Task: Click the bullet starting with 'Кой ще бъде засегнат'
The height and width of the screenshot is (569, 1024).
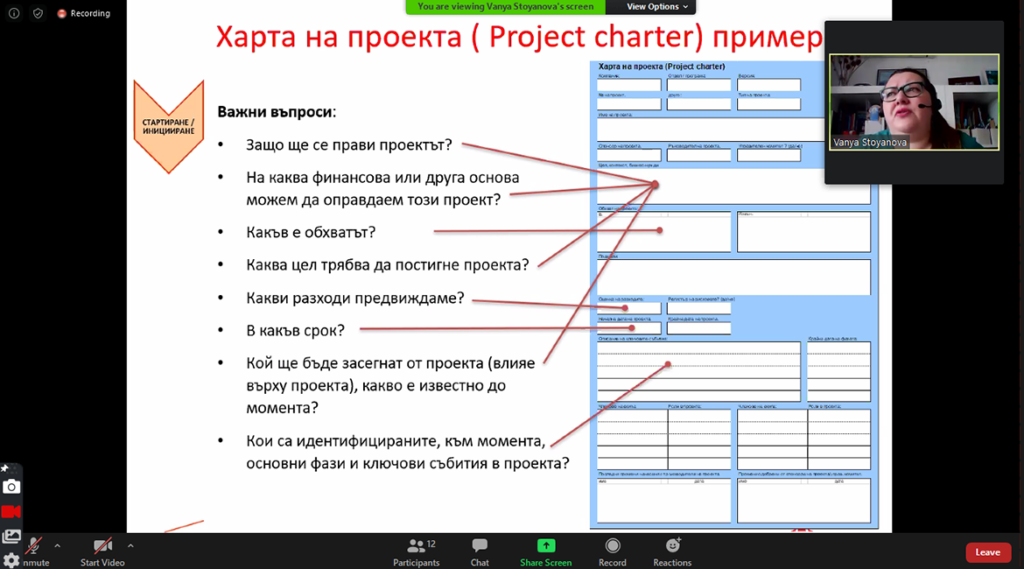Action: [391, 385]
